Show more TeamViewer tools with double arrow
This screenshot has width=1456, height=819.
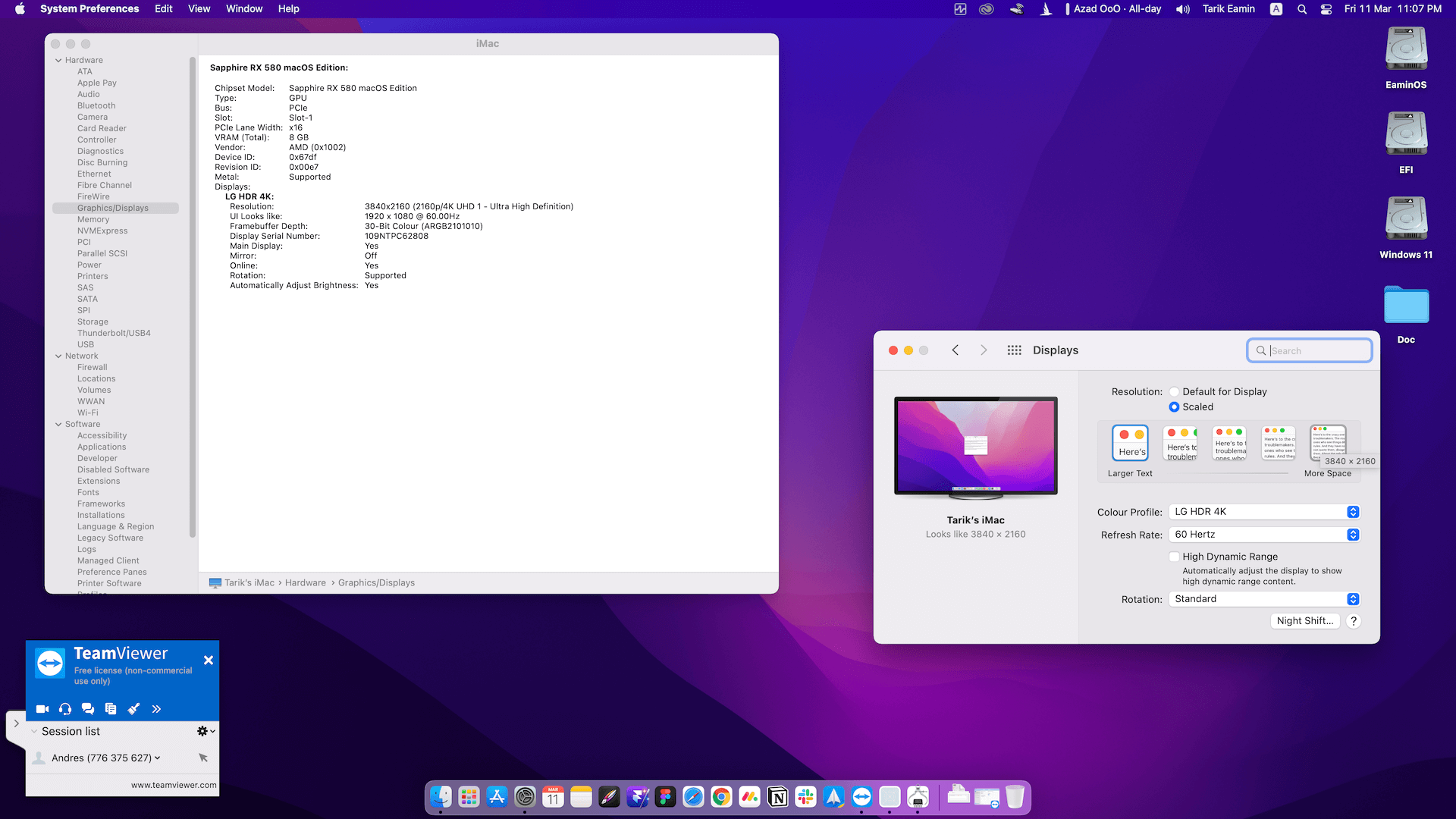(156, 709)
